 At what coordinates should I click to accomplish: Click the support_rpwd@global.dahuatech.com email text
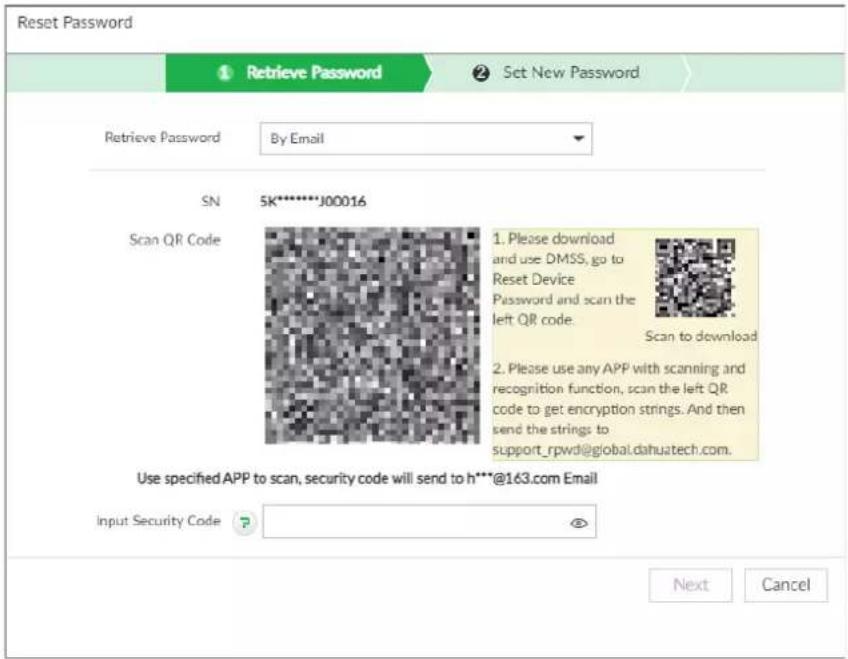pyautogui.click(x=612, y=450)
